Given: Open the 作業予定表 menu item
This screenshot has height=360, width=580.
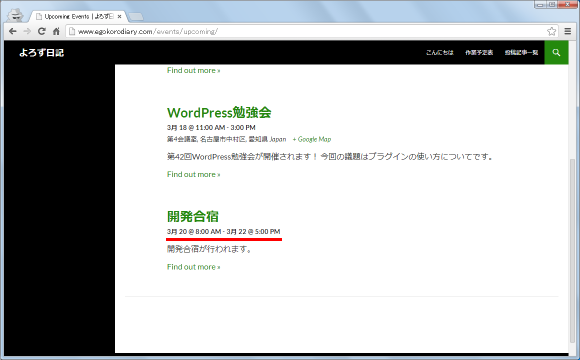Looking at the screenshot, I should [x=479, y=53].
